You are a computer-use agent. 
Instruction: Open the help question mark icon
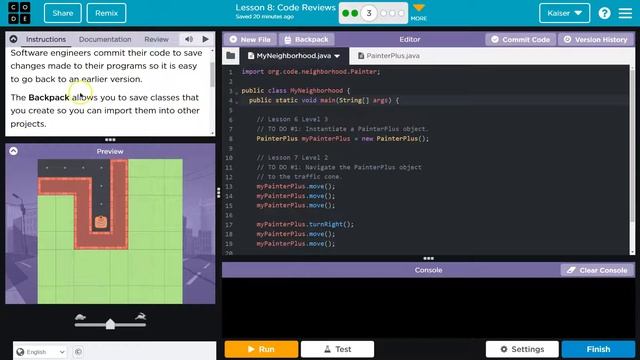[604, 13]
